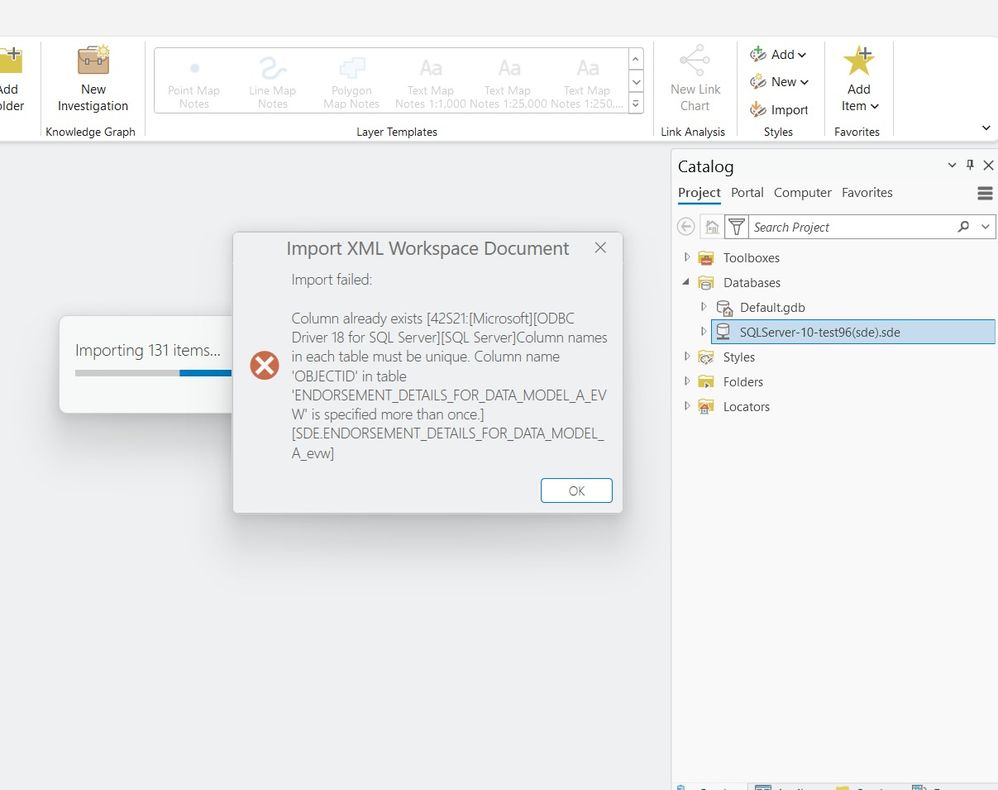Screen dimensions: 998x790
Task: Select Styles in the Catalog tree
Action: 738,357
